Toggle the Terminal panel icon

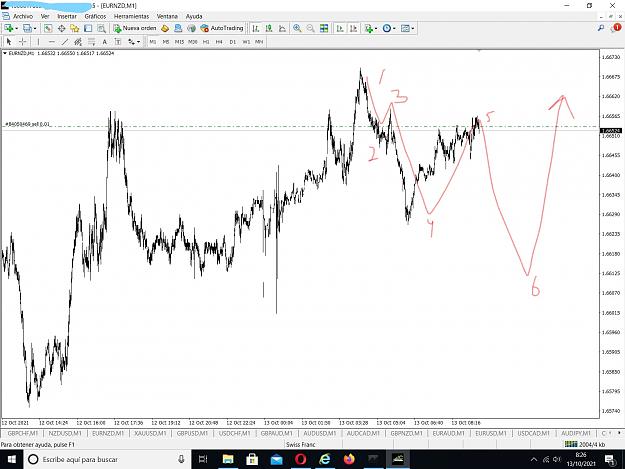88,28
